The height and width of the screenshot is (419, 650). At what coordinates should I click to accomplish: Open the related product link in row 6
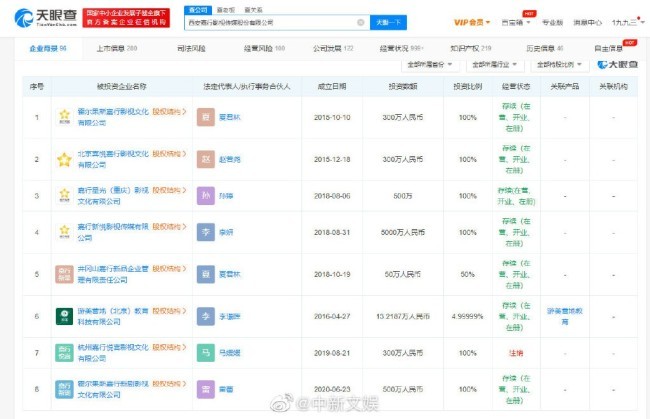click(x=565, y=316)
